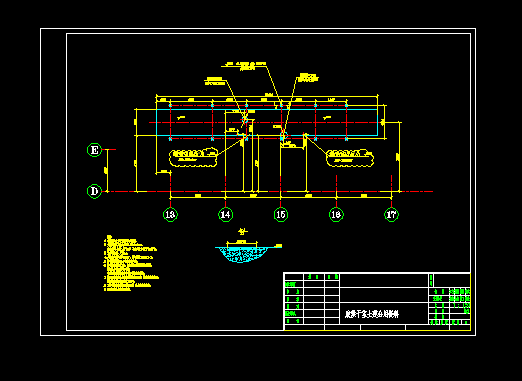Select grid axis bubble 17
The image size is (522, 381).
pyautogui.click(x=391, y=214)
